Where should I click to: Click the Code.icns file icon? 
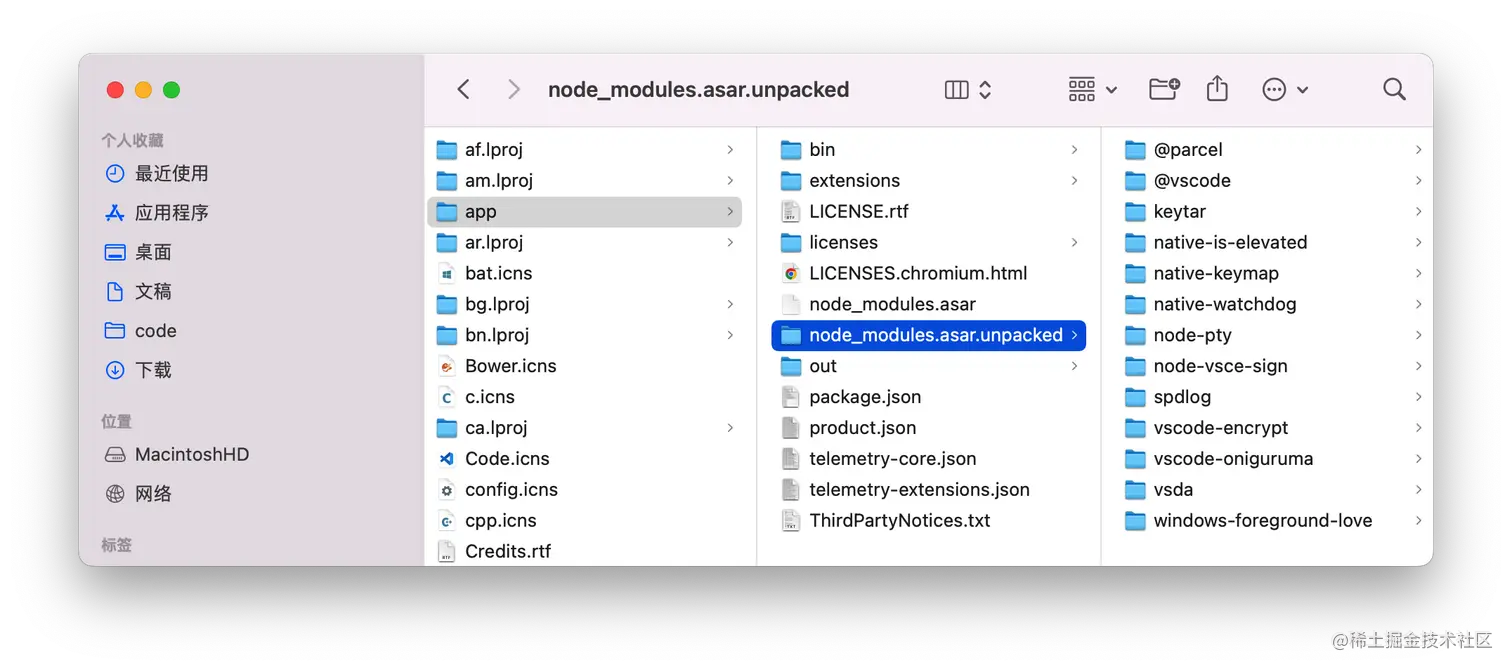tap(447, 458)
